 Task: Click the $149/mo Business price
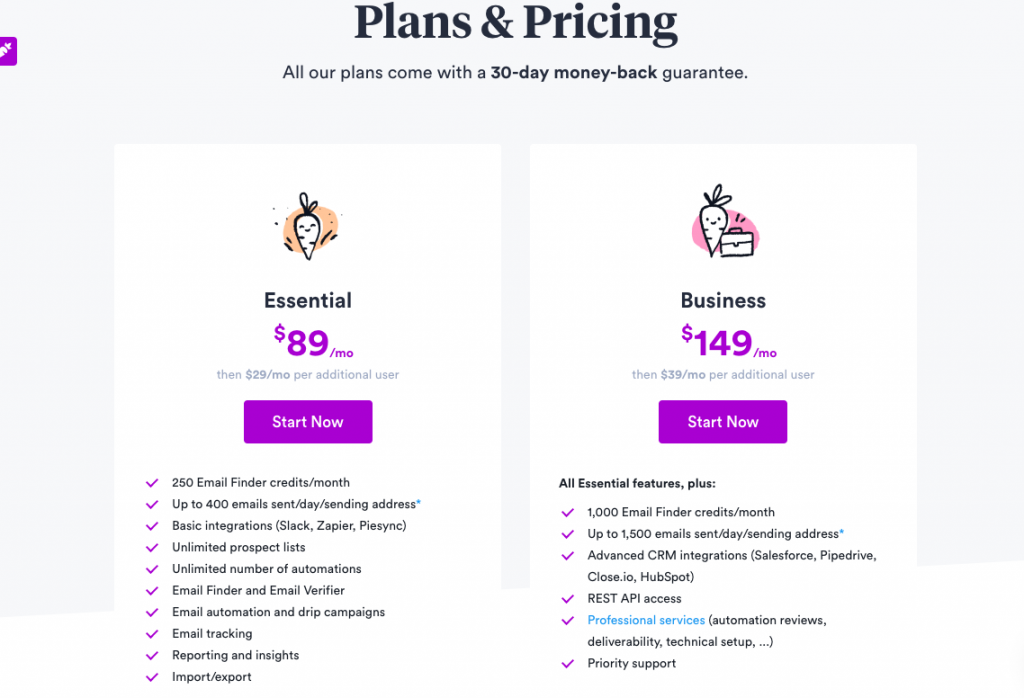(729, 341)
